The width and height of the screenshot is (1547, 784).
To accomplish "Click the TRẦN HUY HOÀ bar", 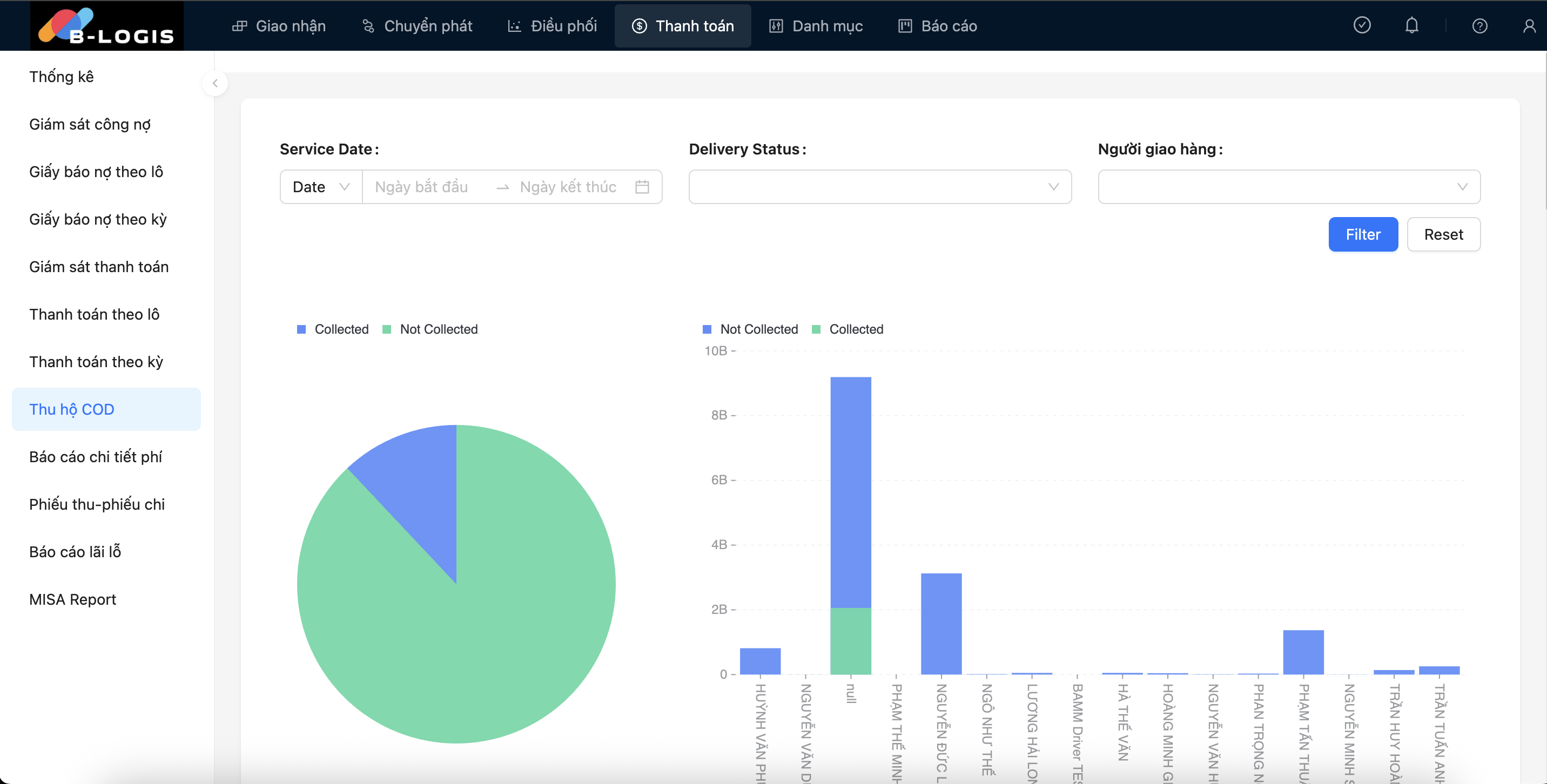I will [1394, 672].
